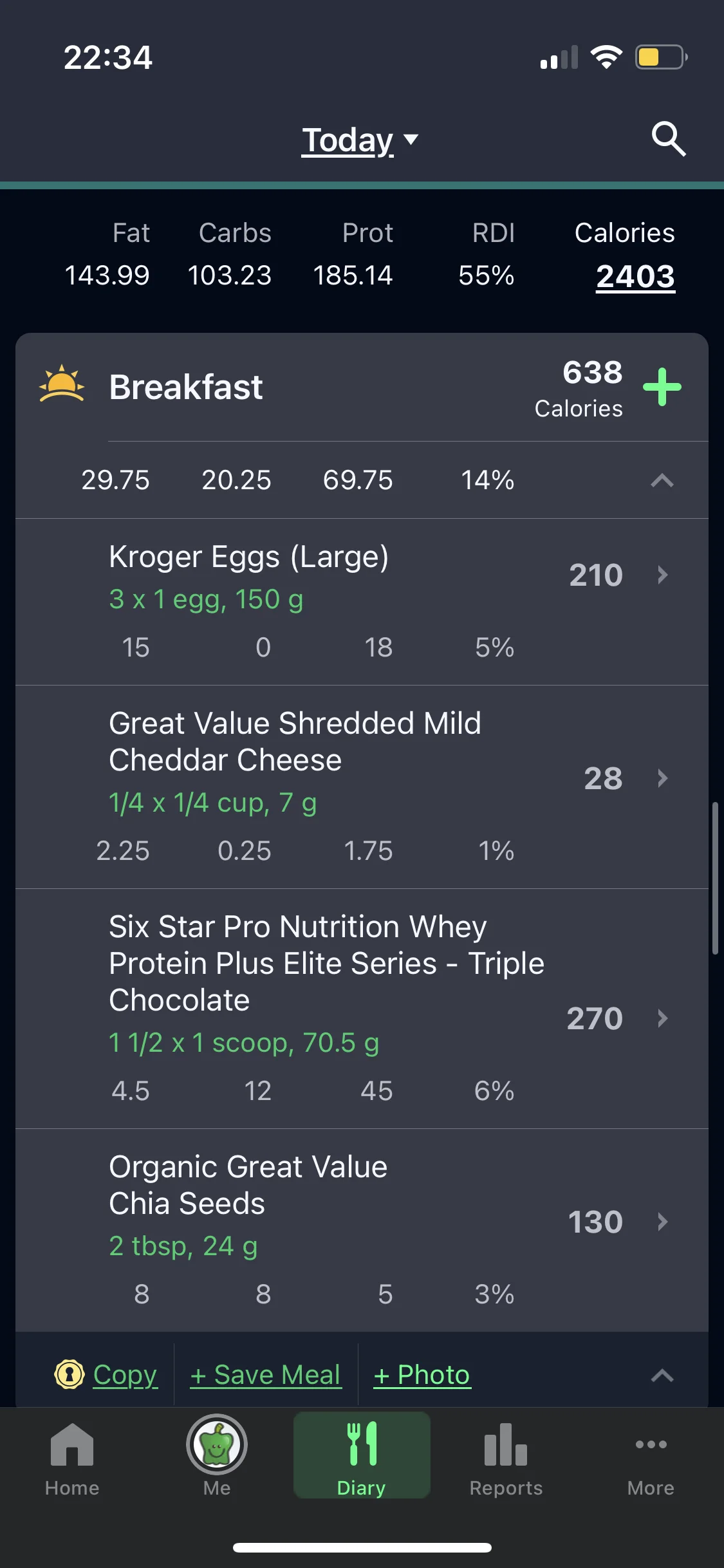The image size is (724, 1568).
Task: Open Kroger Eggs entry details chevron
Action: click(x=663, y=575)
